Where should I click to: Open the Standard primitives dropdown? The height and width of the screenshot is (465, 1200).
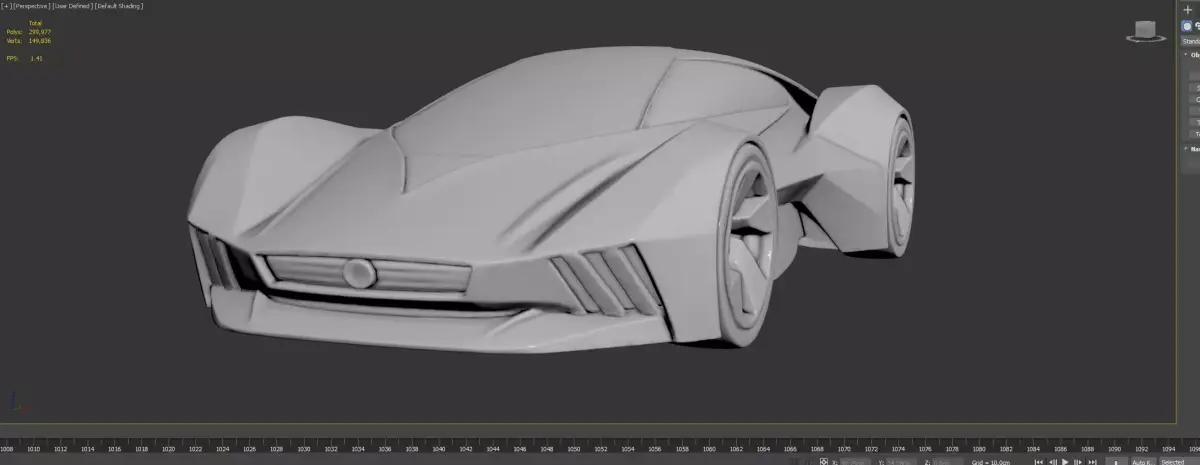click(x=1191, y=41)
